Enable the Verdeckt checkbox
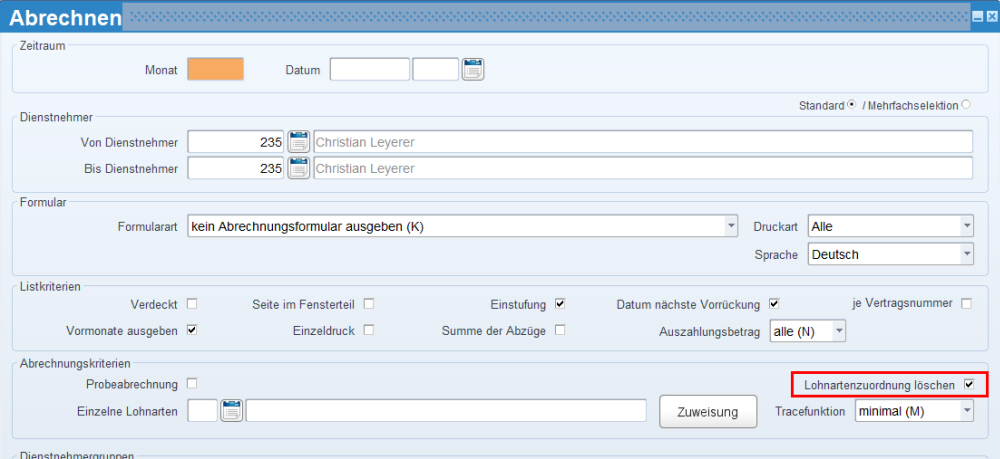 [x=192, y=304]
